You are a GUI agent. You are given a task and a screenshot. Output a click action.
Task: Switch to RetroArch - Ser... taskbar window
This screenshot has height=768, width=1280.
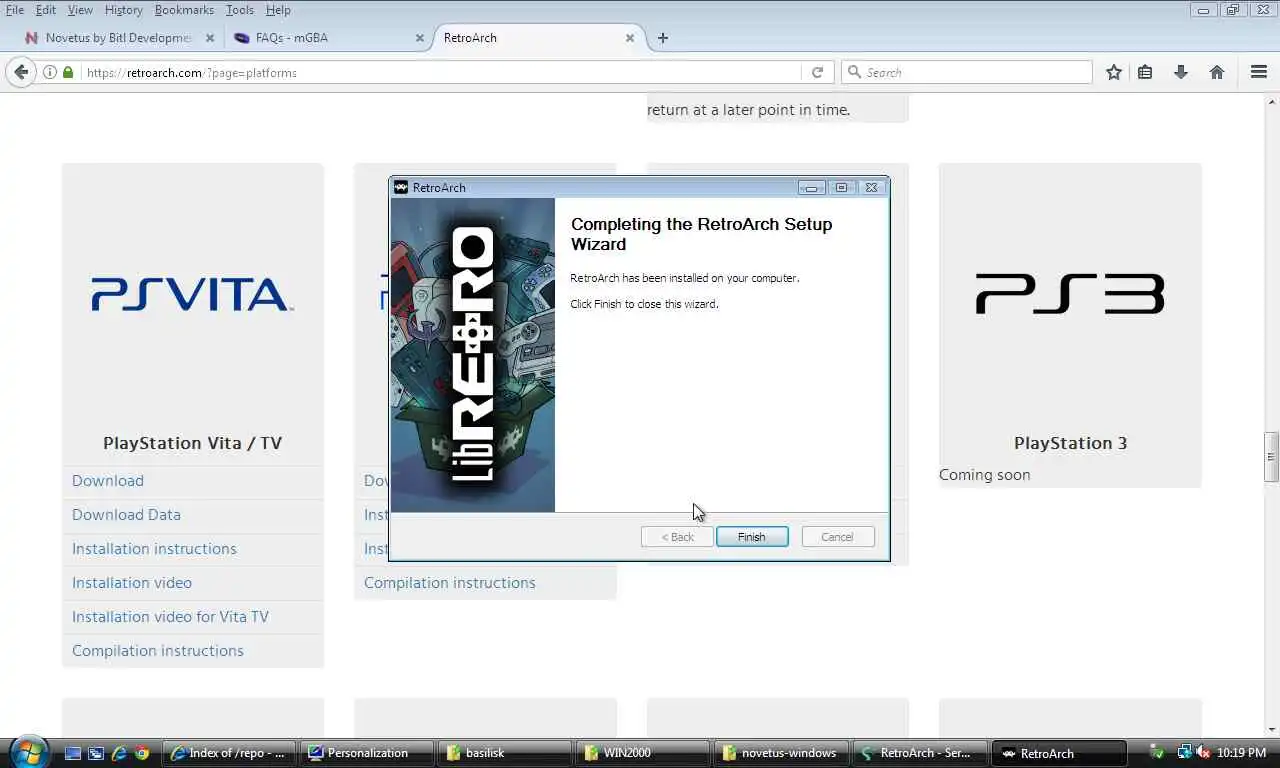(x=921, y=753)
